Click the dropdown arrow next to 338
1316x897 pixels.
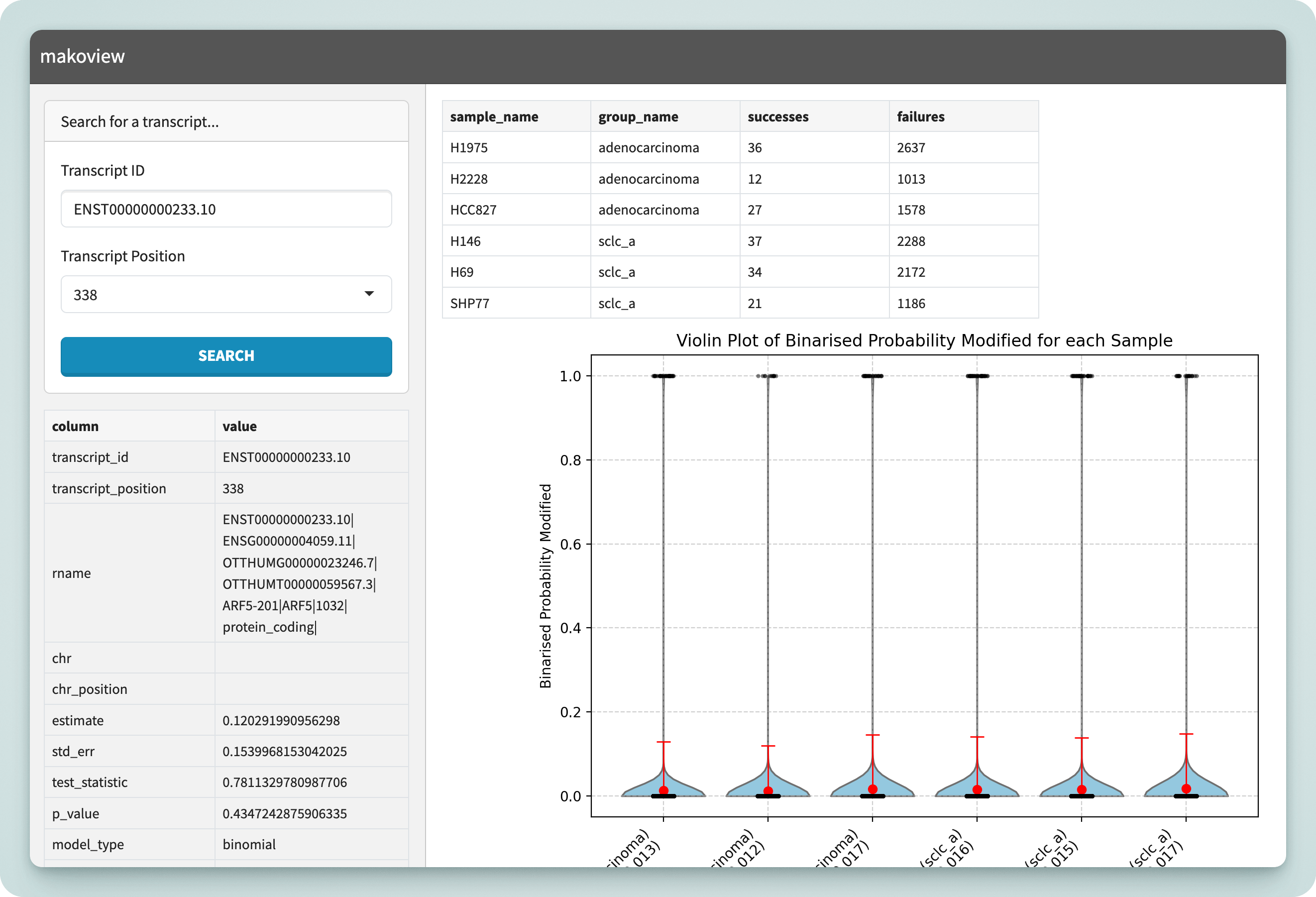click(x=369, y=294)
